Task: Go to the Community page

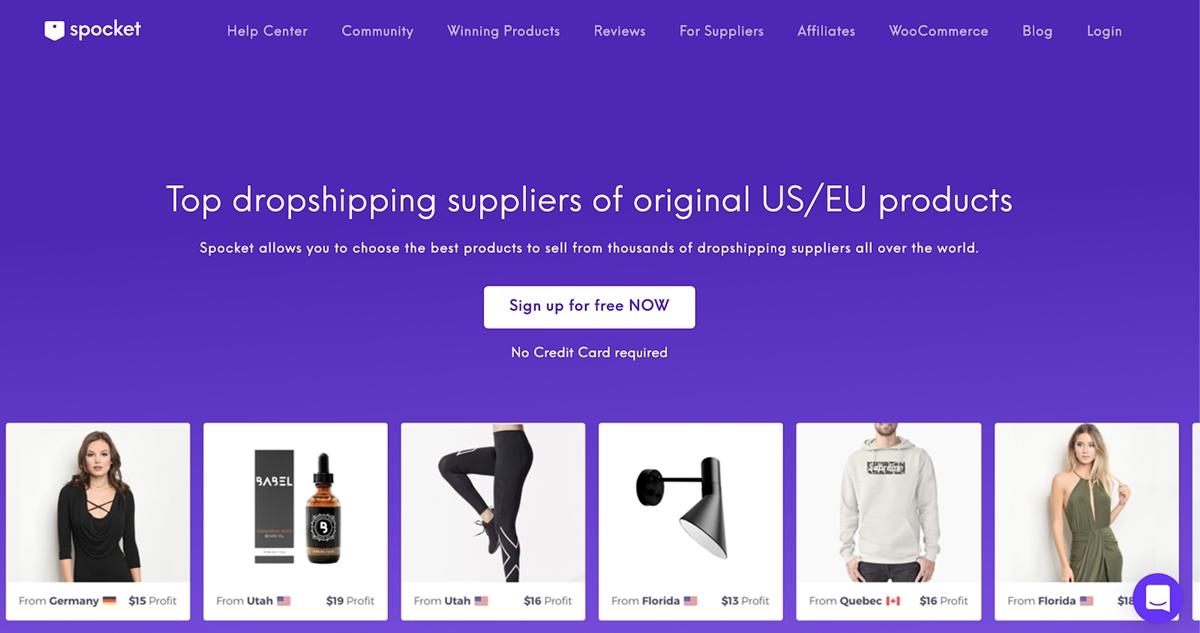Action: tap(377, 31)
